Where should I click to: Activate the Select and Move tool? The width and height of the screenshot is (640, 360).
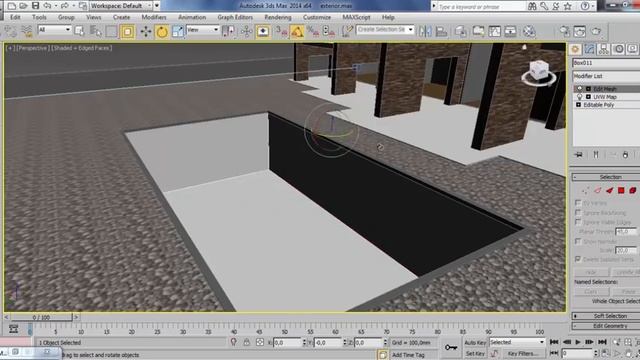pos(146,31)
